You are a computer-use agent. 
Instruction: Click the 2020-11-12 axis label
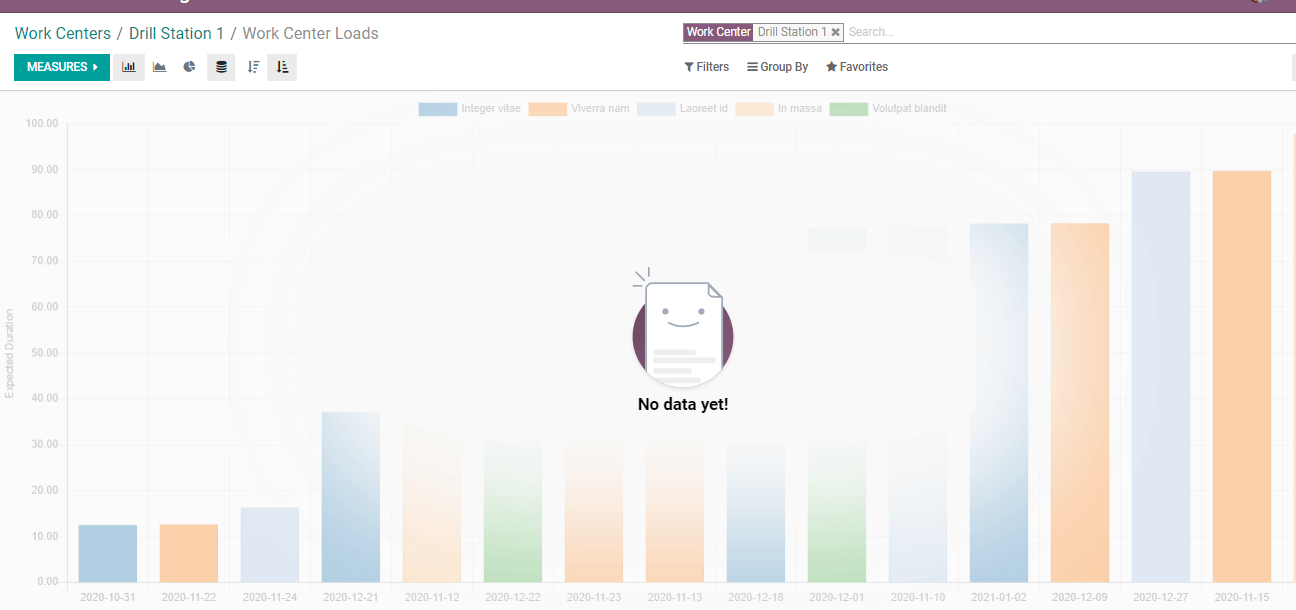tap(432, 597)
